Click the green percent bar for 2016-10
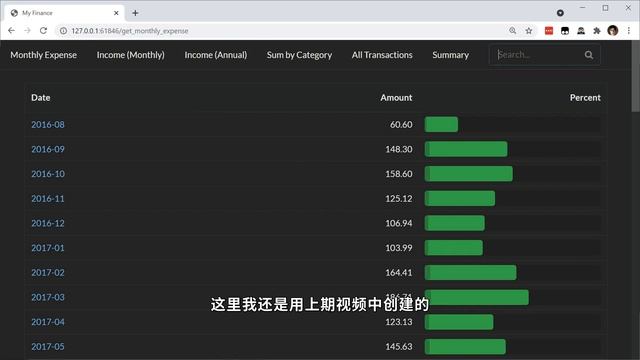 [x=469, y=174]
